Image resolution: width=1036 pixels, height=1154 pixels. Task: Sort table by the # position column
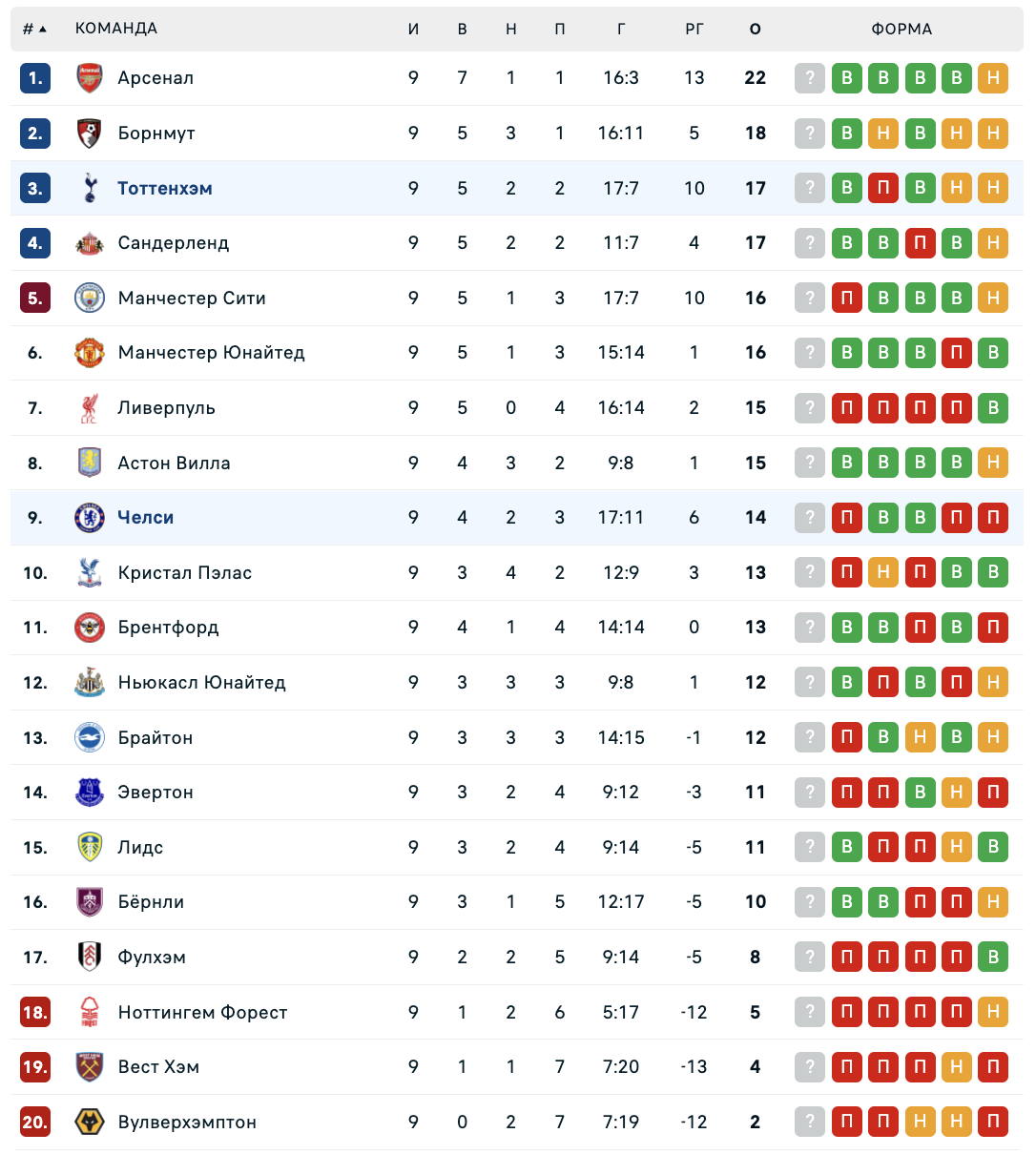point(34,30)
